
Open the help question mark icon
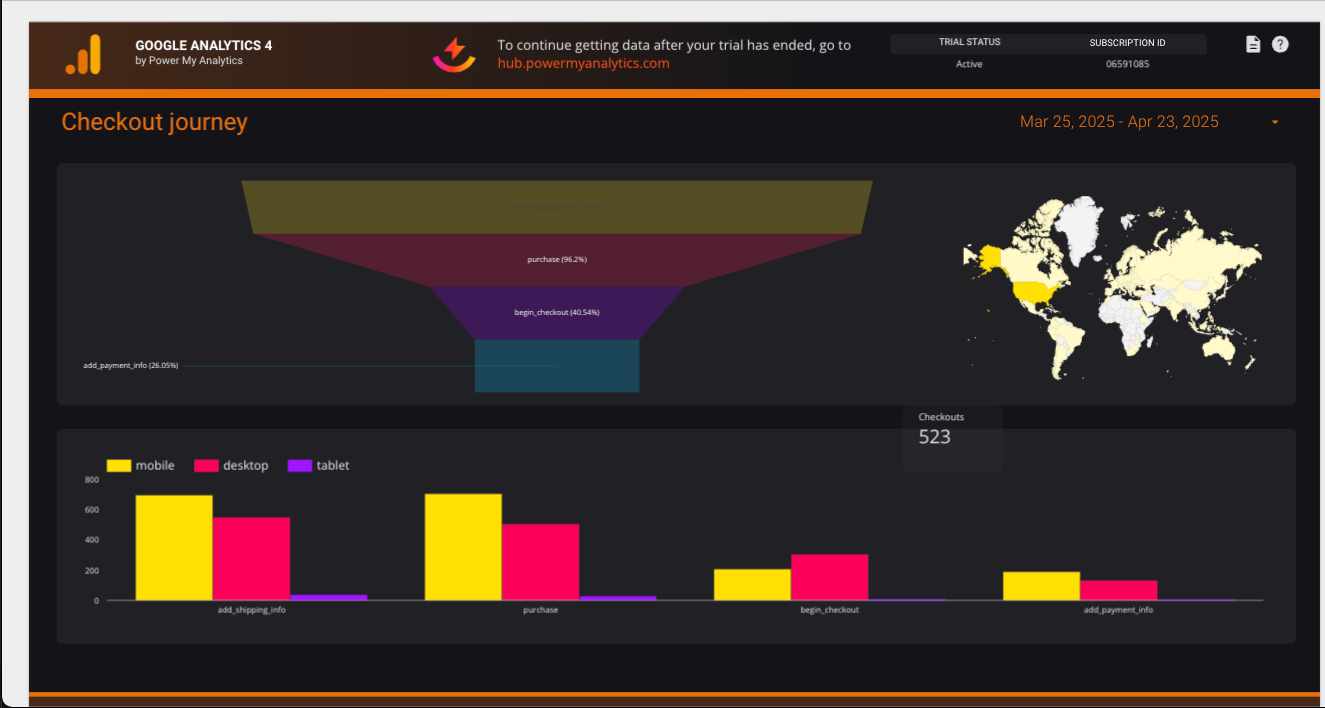click(x=1280, y=44)
